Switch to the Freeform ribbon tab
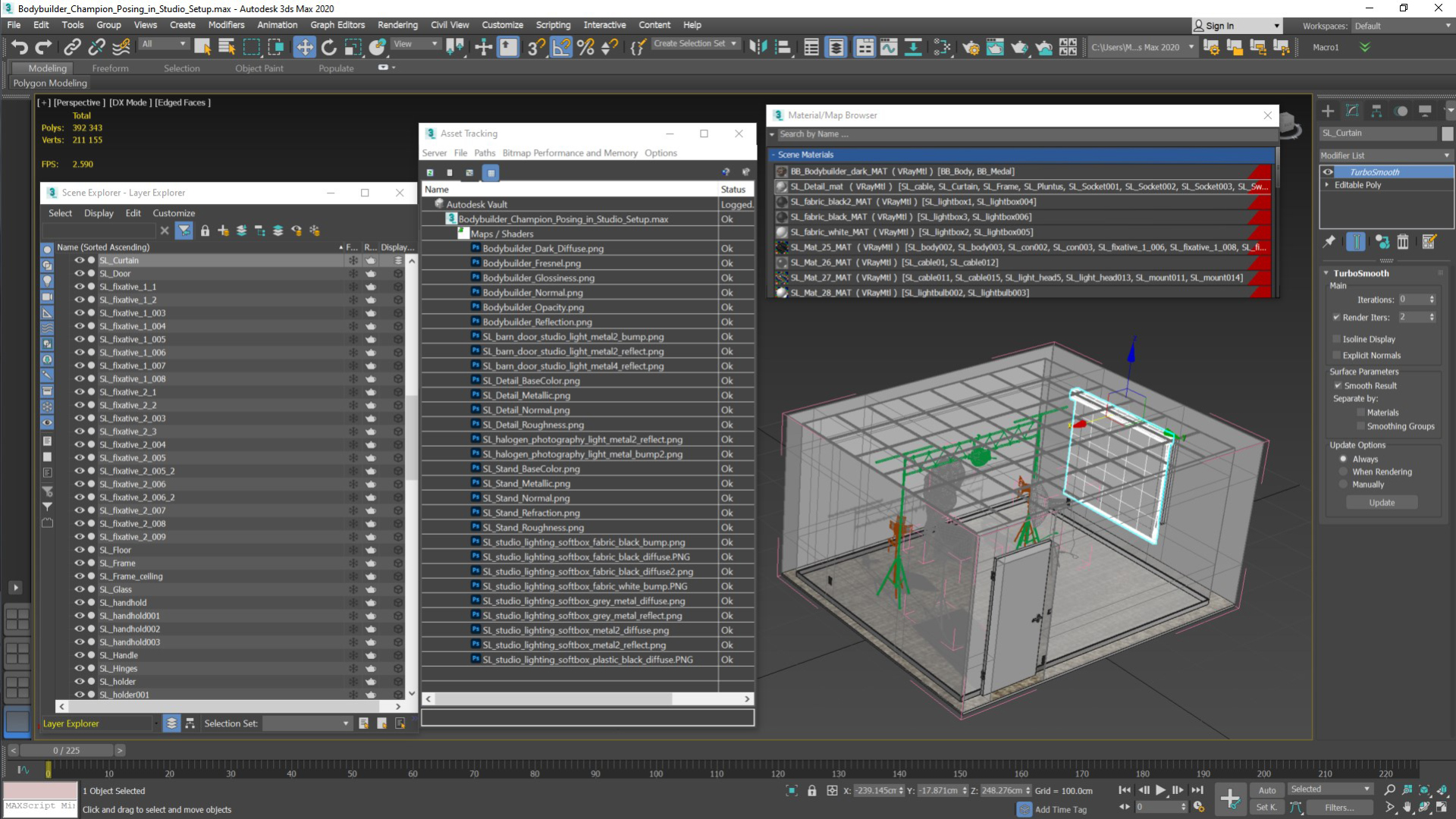1456x819 pixels. tap(110, 68)
